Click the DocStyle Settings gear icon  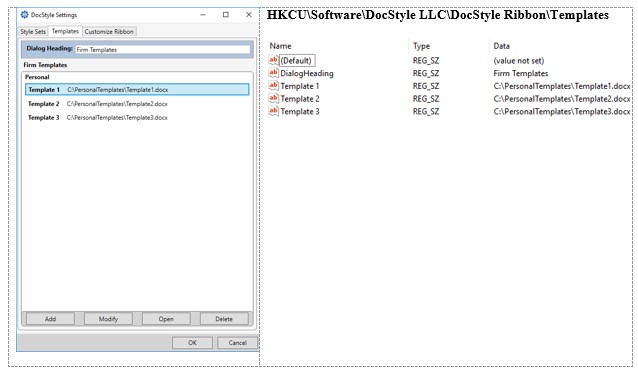pos(24,15)
